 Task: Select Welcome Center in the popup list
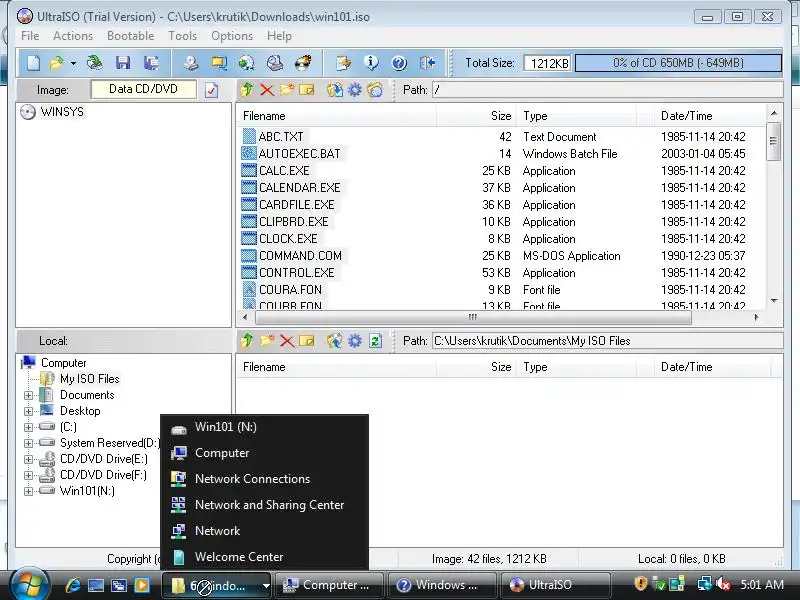click(264, 557)
